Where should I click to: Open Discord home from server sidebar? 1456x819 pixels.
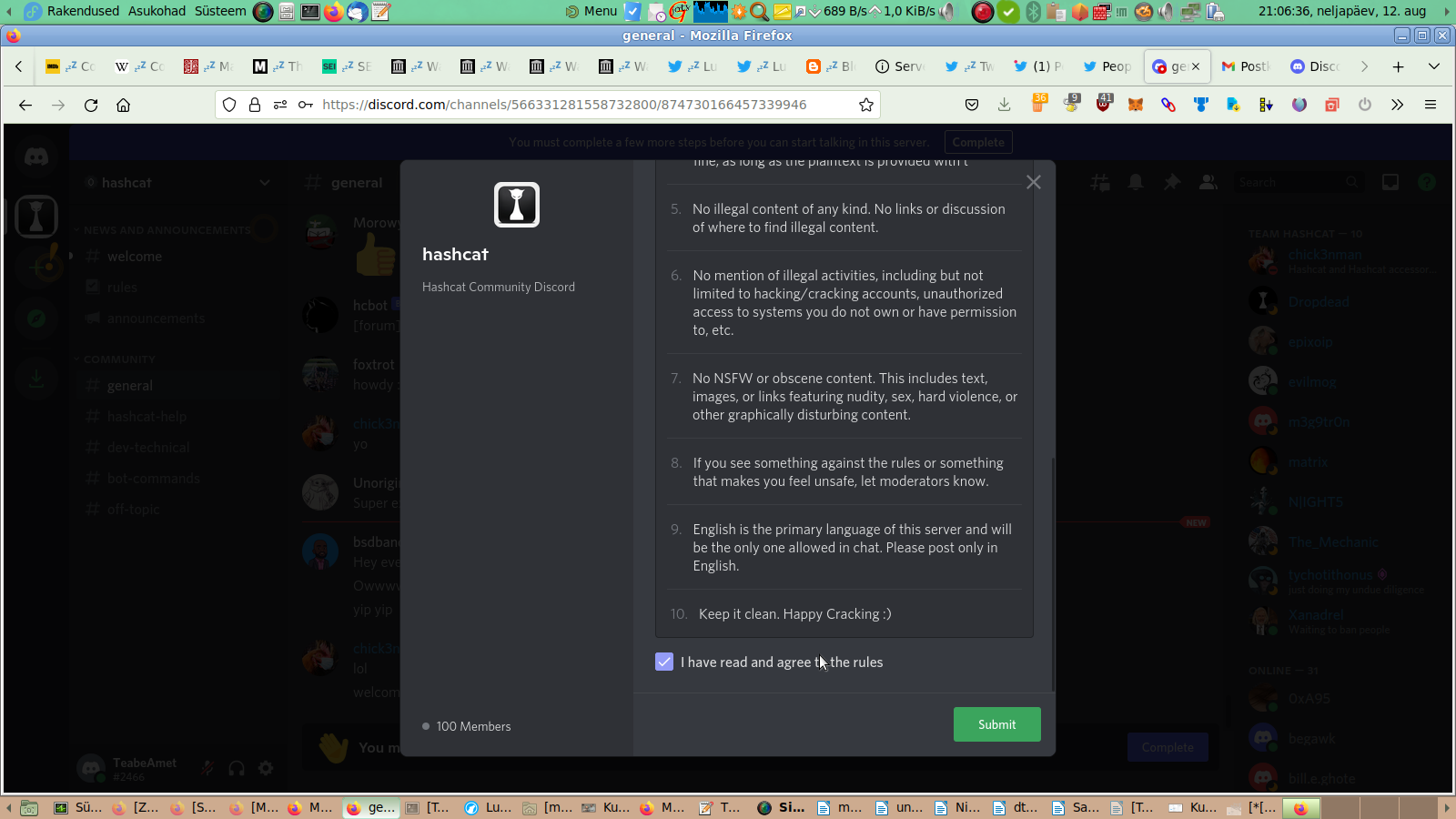click(36, 157)
